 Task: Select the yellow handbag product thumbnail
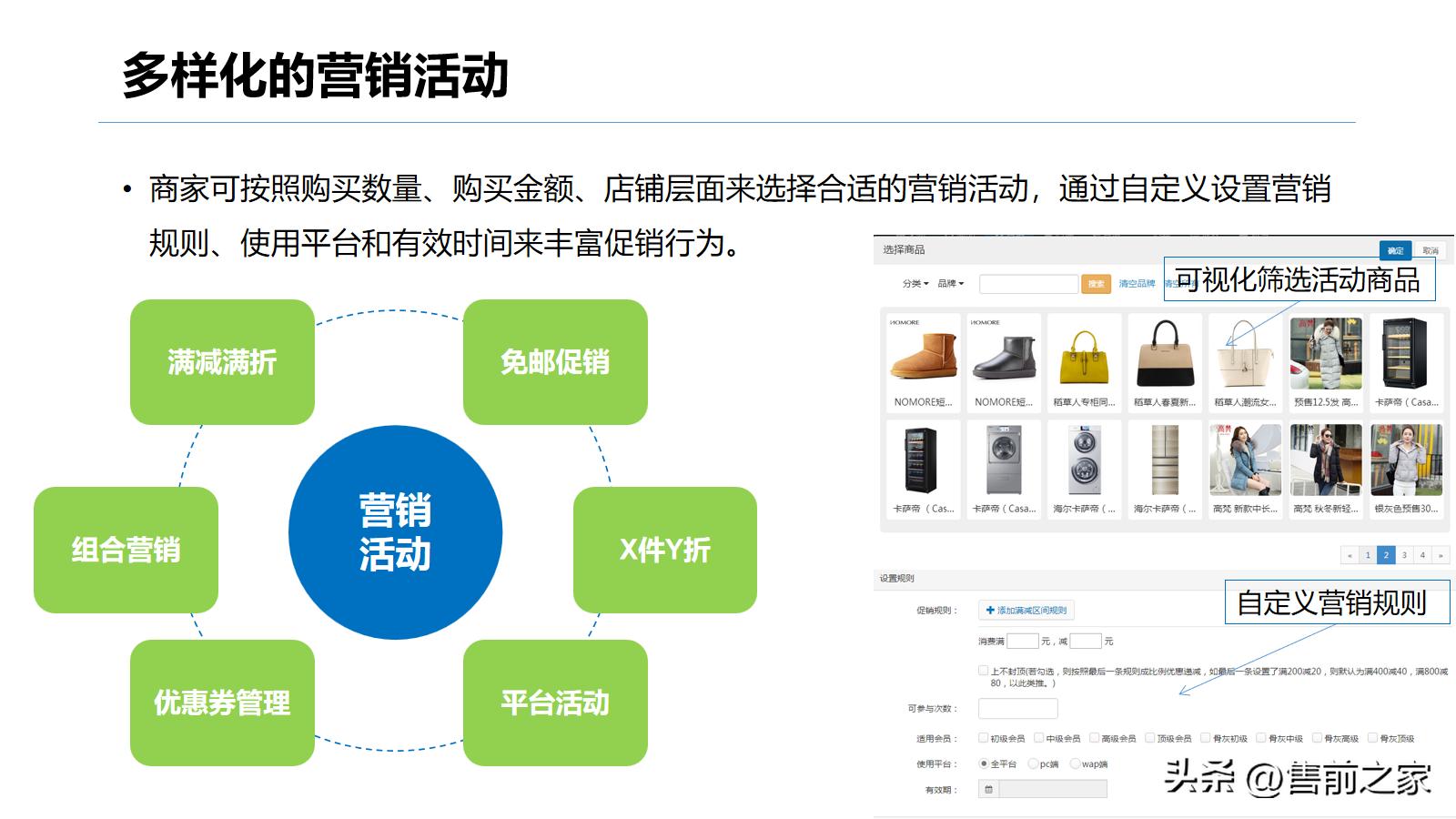(x=1084, y=359)
